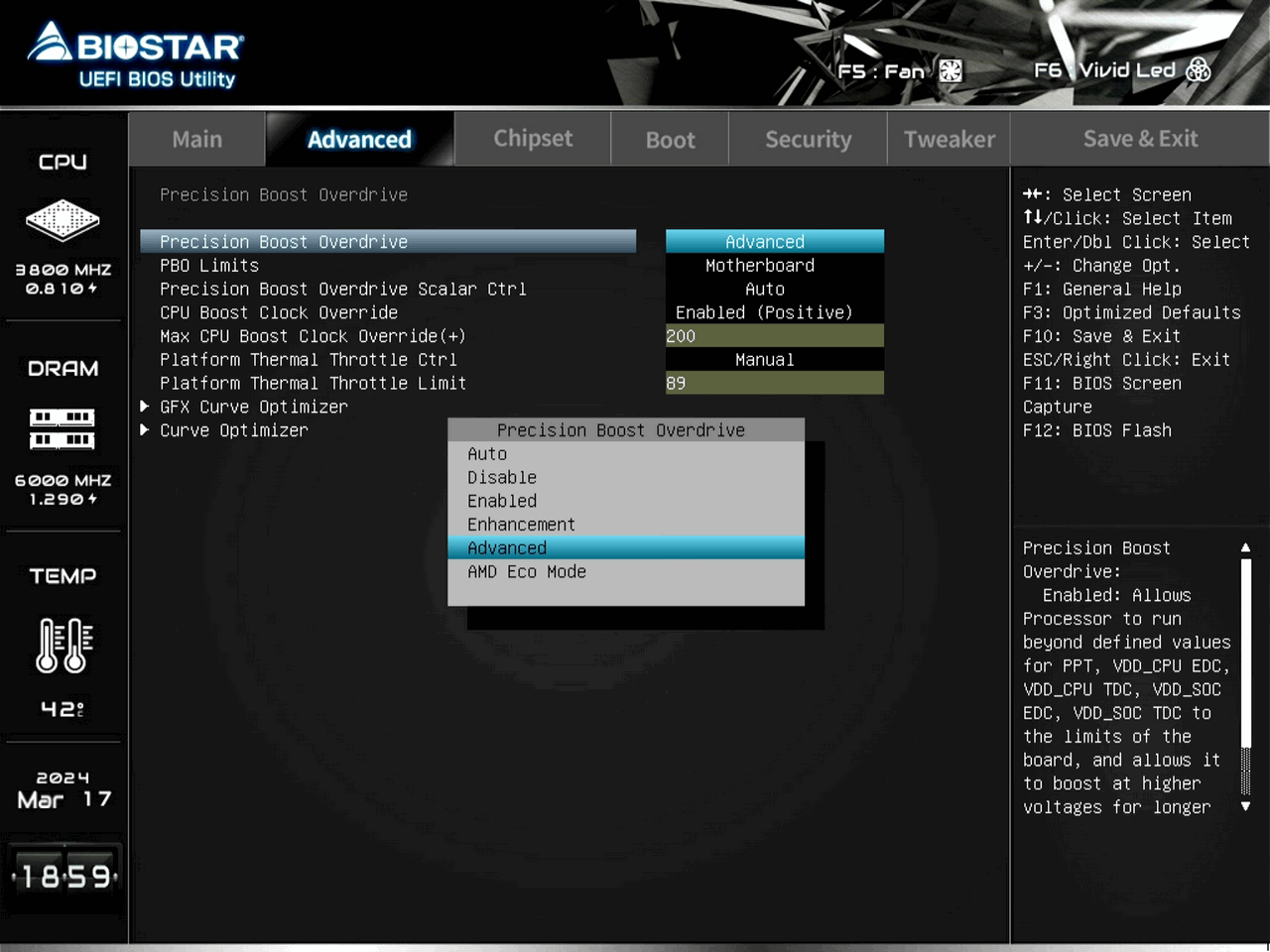Open the Thermal Throttle Ctrl Manual value
The width and height of the screenshot is (1270, 952).
775,359
